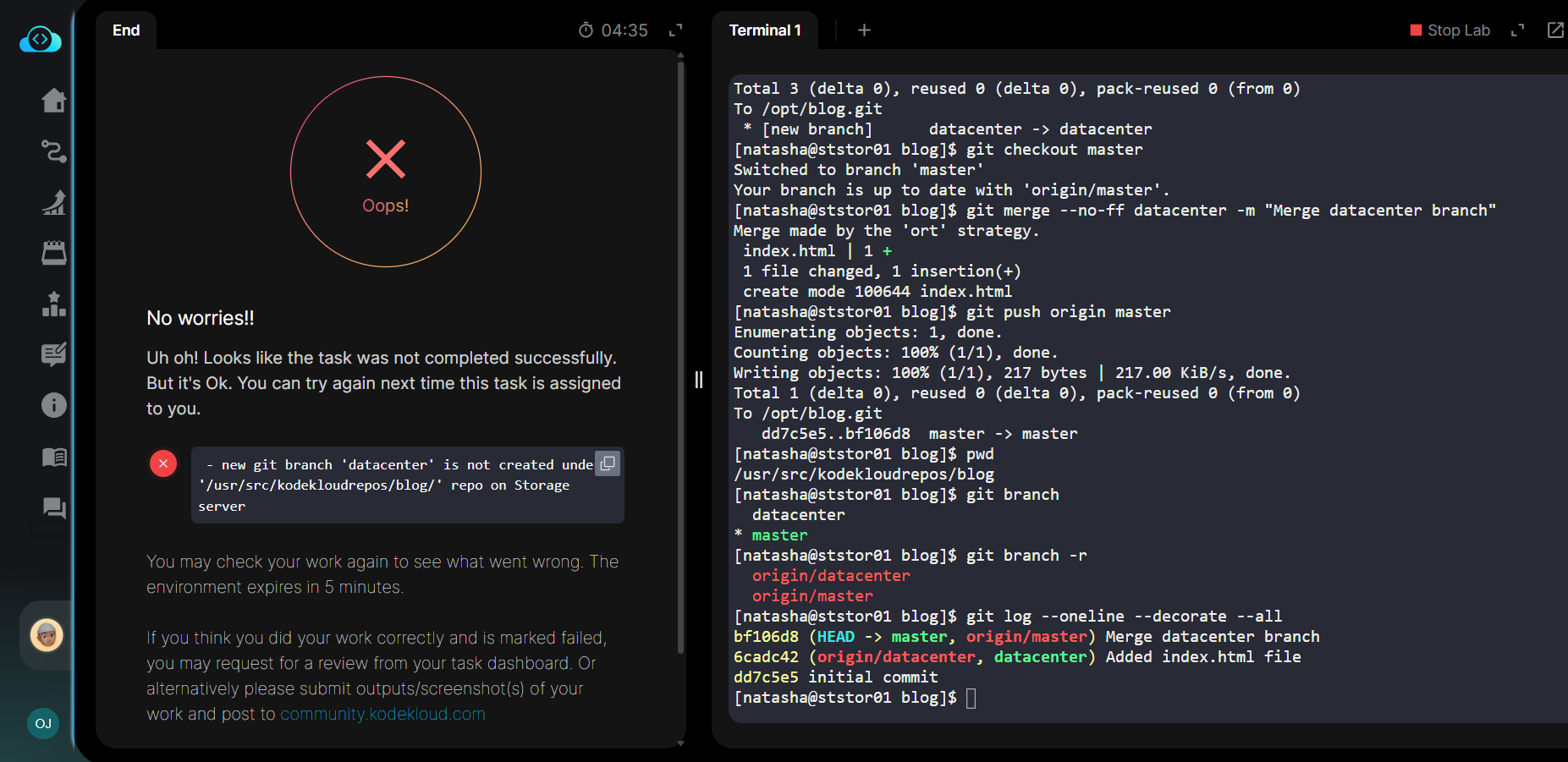Screen dimensions: 1568x762
Task: Open the learning path route icon
Action: [53, 151]
